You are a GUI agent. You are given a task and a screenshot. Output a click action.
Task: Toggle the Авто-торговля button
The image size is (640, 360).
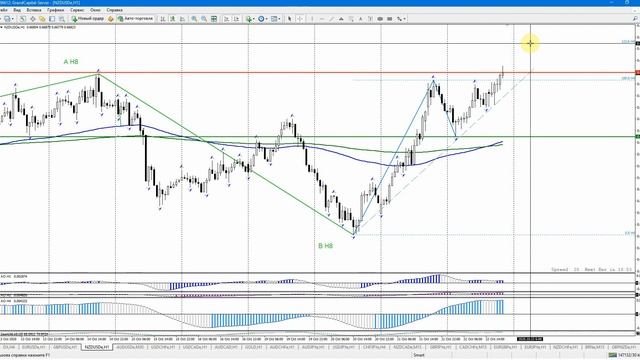(136, 19)
